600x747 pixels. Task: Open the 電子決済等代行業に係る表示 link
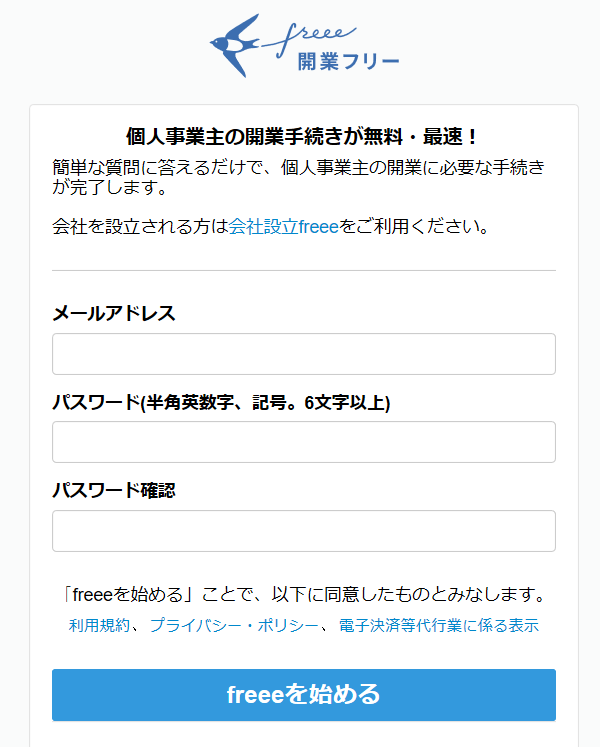[438, 625]
